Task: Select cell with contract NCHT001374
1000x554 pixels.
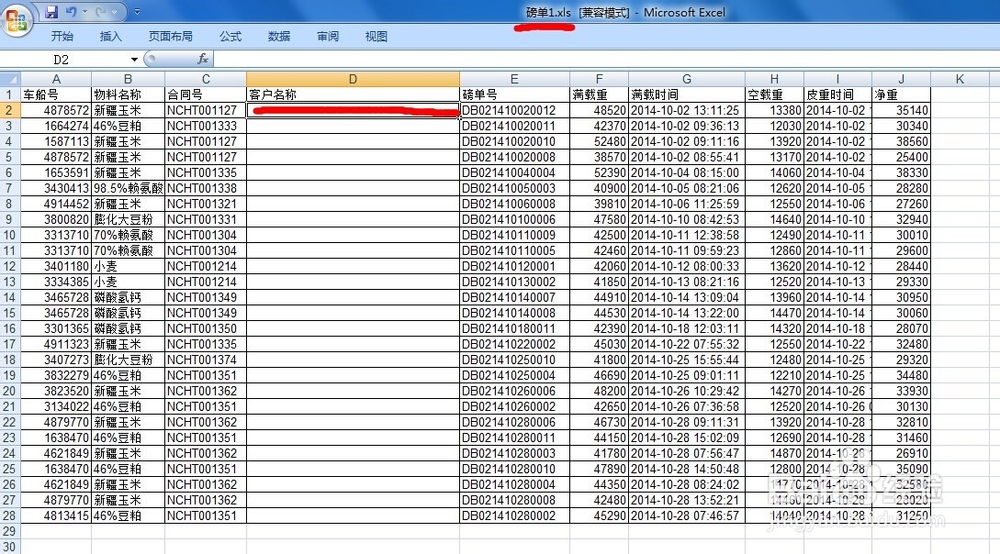Action: point(205,360)
